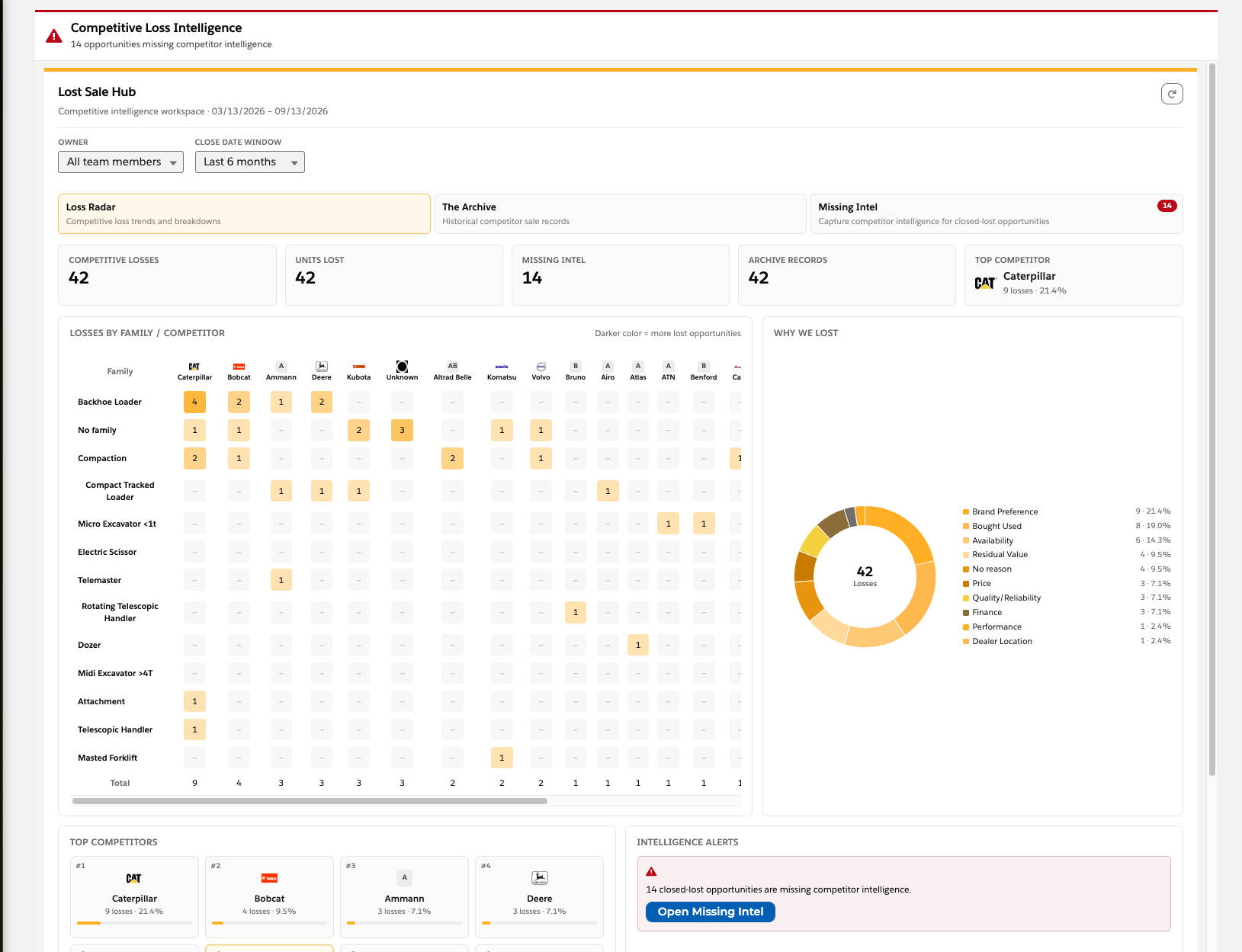Open the All team members owner dropdown

(120, 162)
